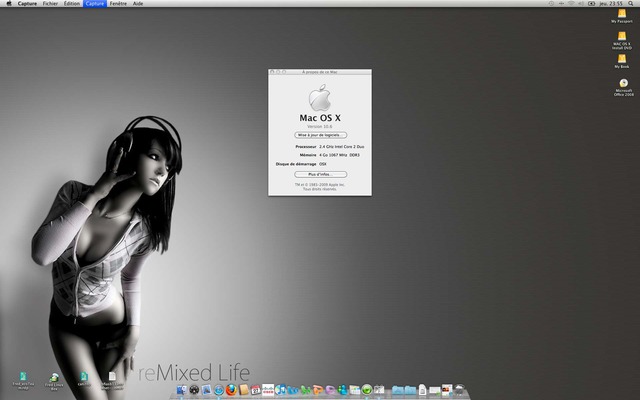Open the Fichier menu

(x=50, y=3)
